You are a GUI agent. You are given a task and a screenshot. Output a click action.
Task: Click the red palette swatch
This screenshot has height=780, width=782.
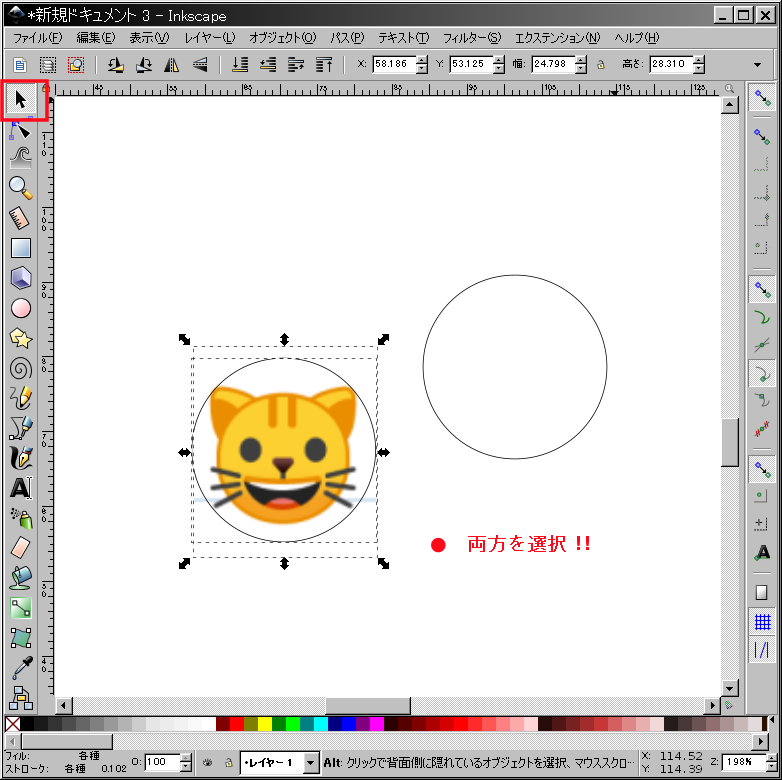coord(237,724)
